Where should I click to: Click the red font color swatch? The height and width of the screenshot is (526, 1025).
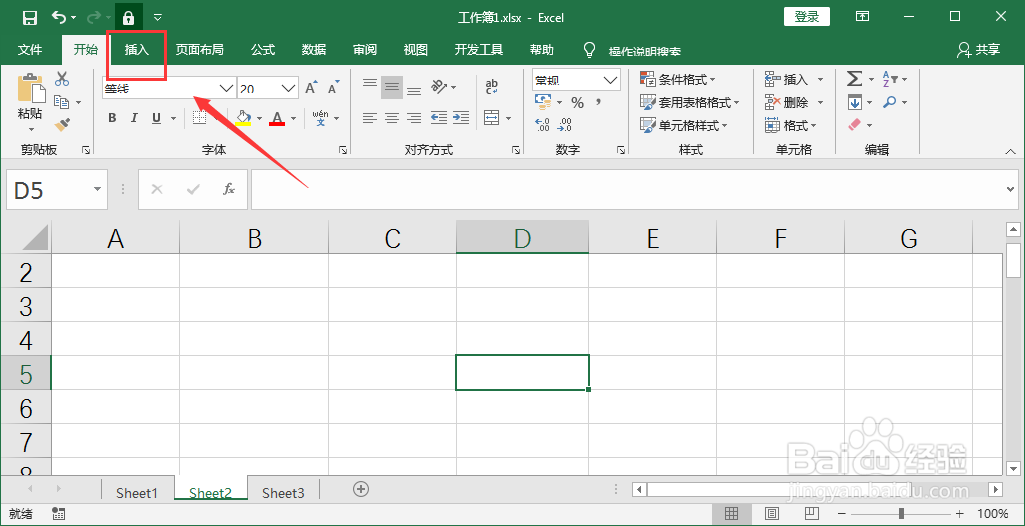277,118
